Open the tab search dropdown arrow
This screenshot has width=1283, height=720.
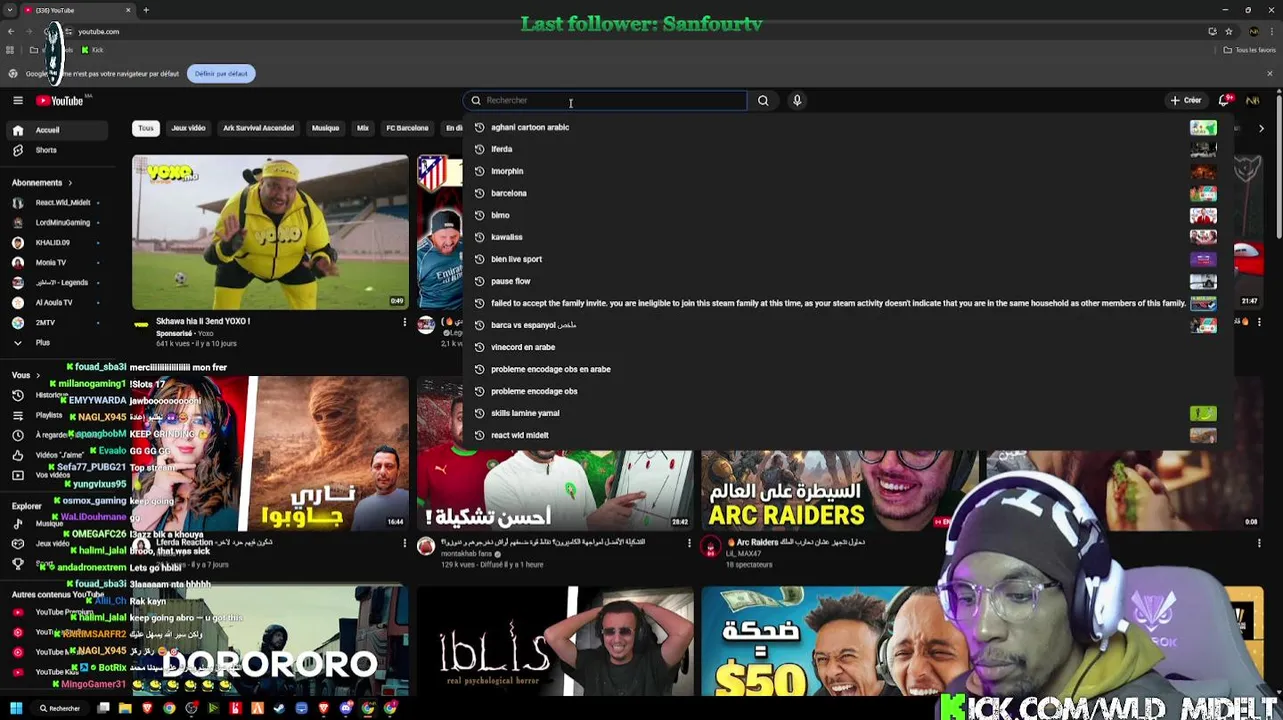pos(10,10)
